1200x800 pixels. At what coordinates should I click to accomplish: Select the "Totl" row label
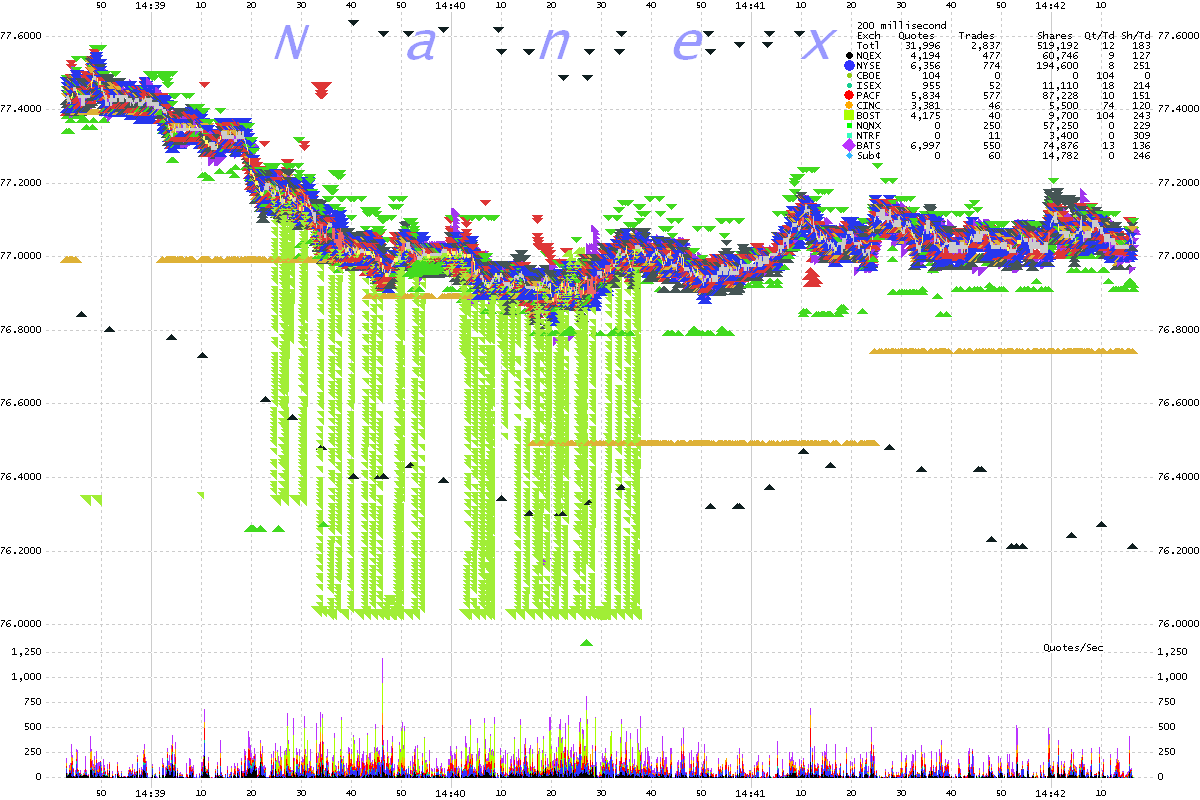coord(869,46)
